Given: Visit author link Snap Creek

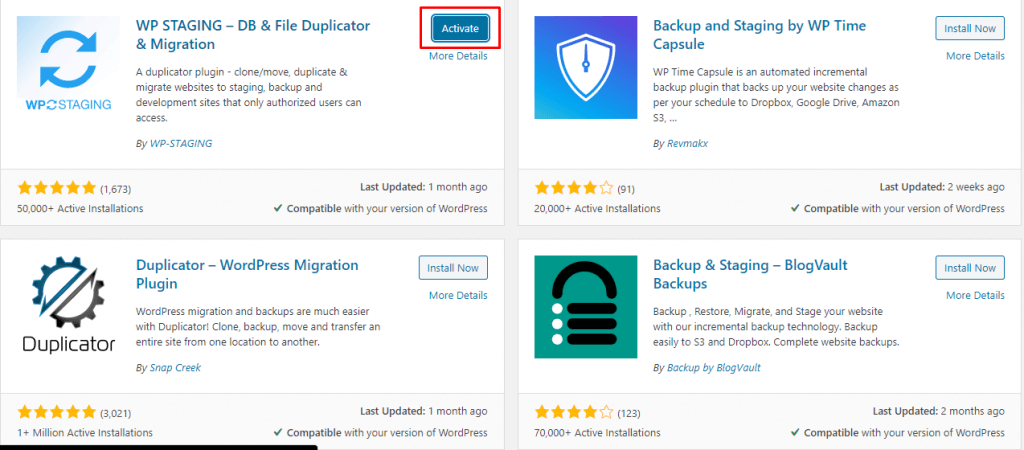Looking at the screenshot, I should tap(174, 368).
